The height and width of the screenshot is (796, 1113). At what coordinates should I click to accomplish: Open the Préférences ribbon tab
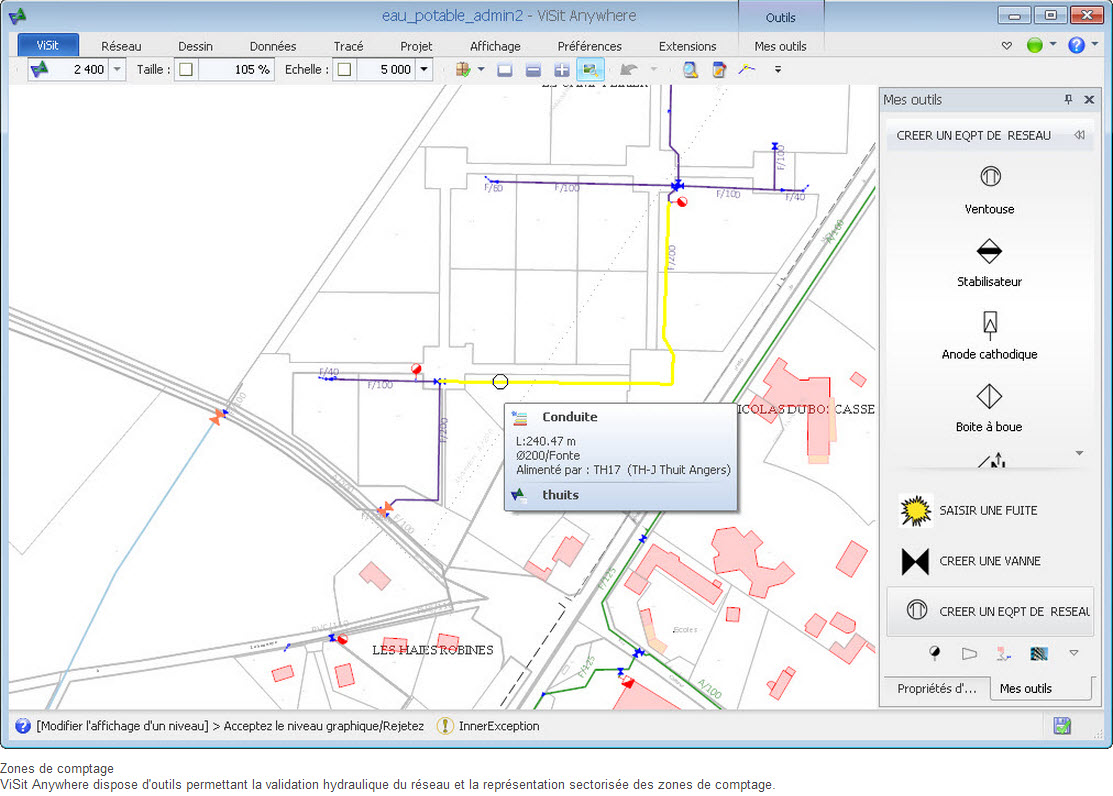click(x=589, y=46)
